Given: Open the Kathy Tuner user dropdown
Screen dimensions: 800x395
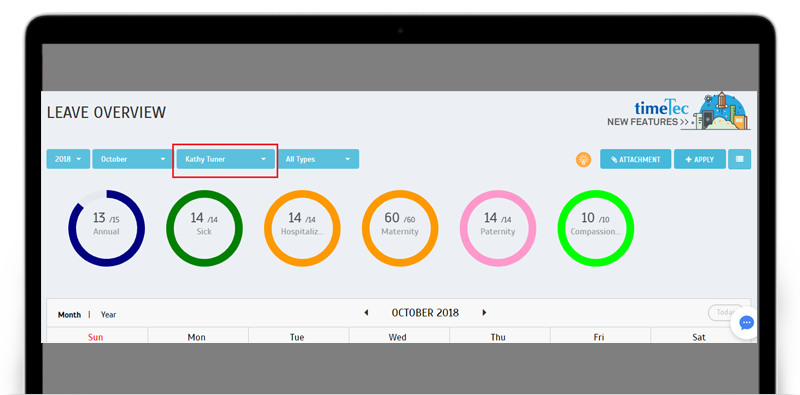Looking at the screenshot, I should [x=226, y=159].
